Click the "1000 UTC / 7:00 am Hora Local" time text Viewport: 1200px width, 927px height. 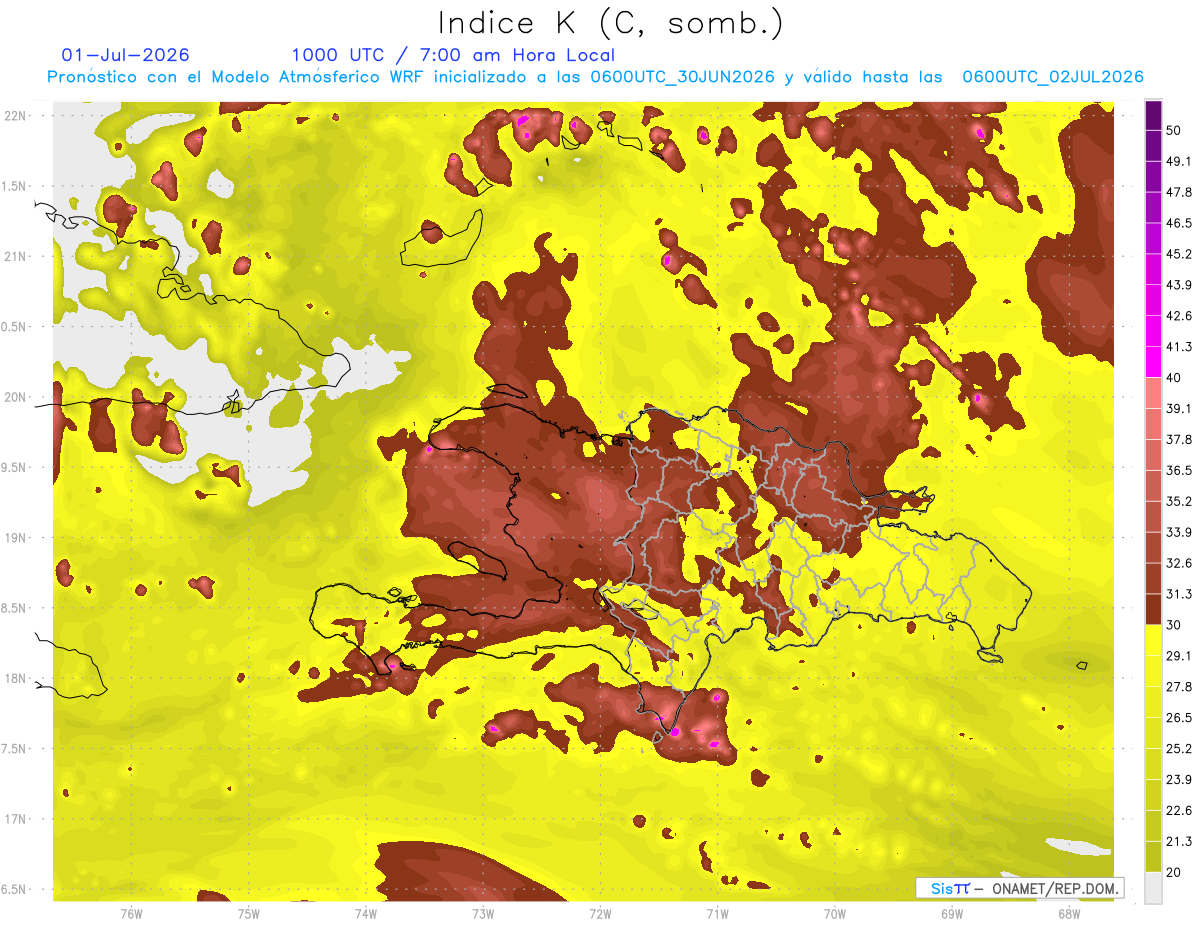click(453, 56)
